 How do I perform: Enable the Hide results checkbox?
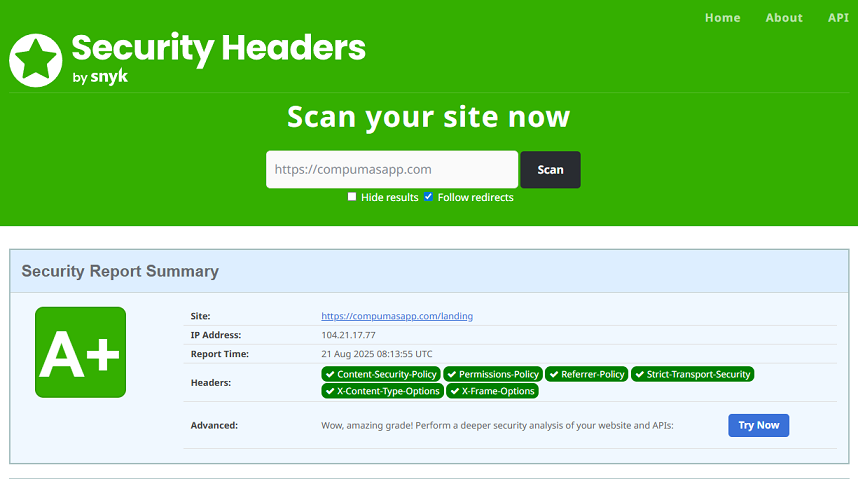[x=352, y=197]
